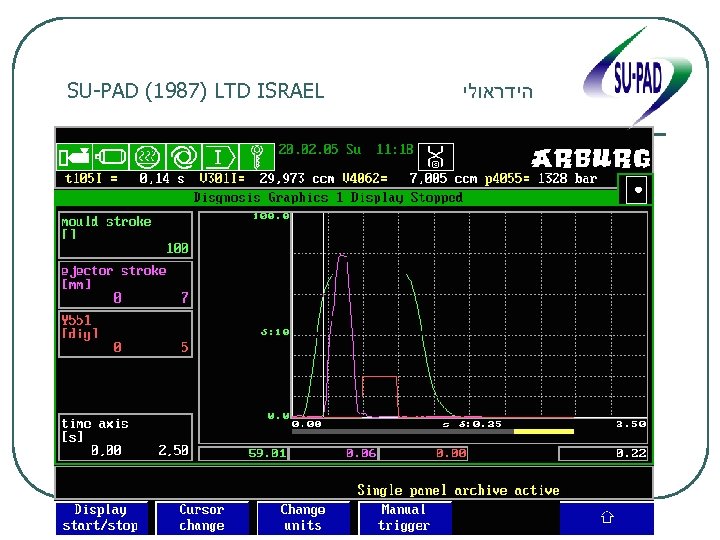This screenshot has width=720, height=540.
Task: Click the injection unit icon in green toolbar
Action: pyautogui.click(x=74, y=157)
